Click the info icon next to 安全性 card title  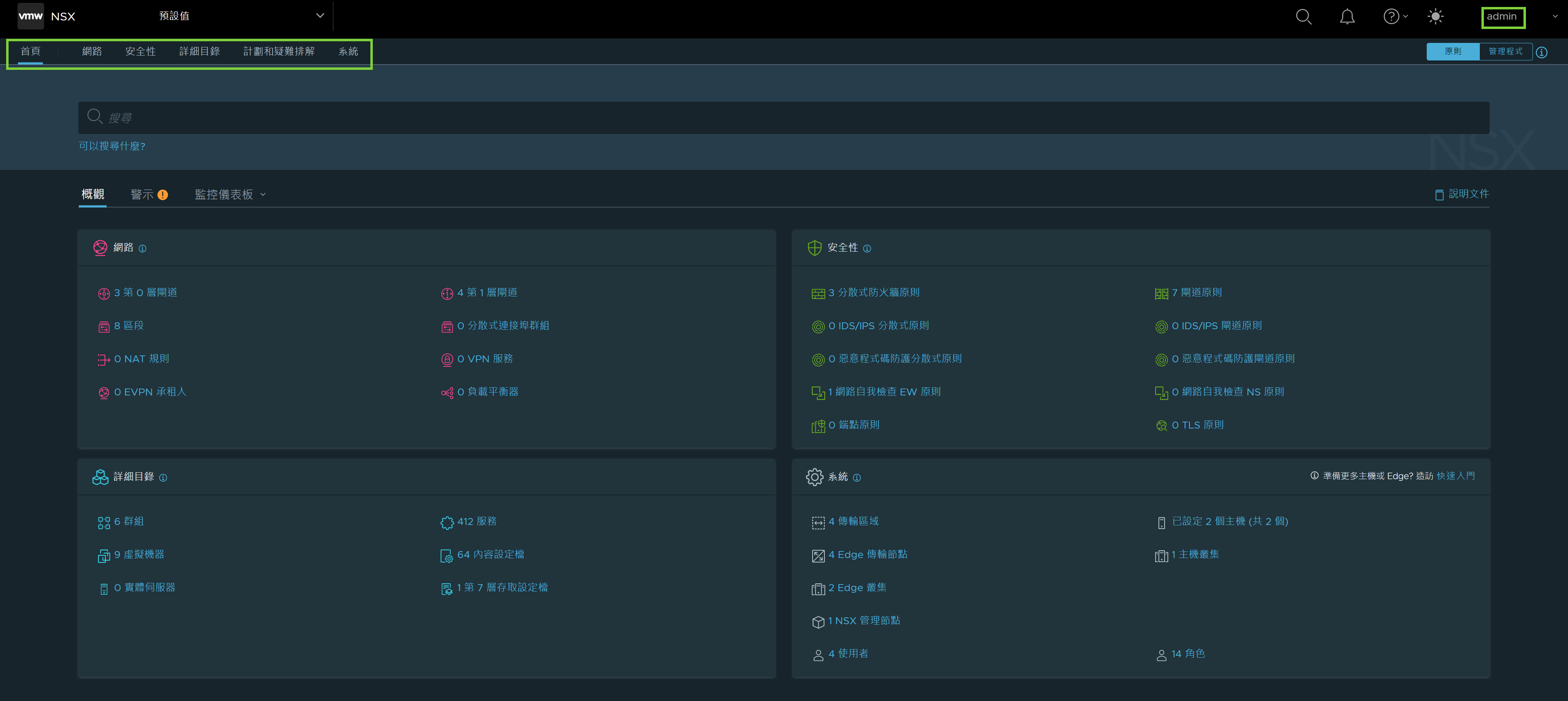(867, 248)
